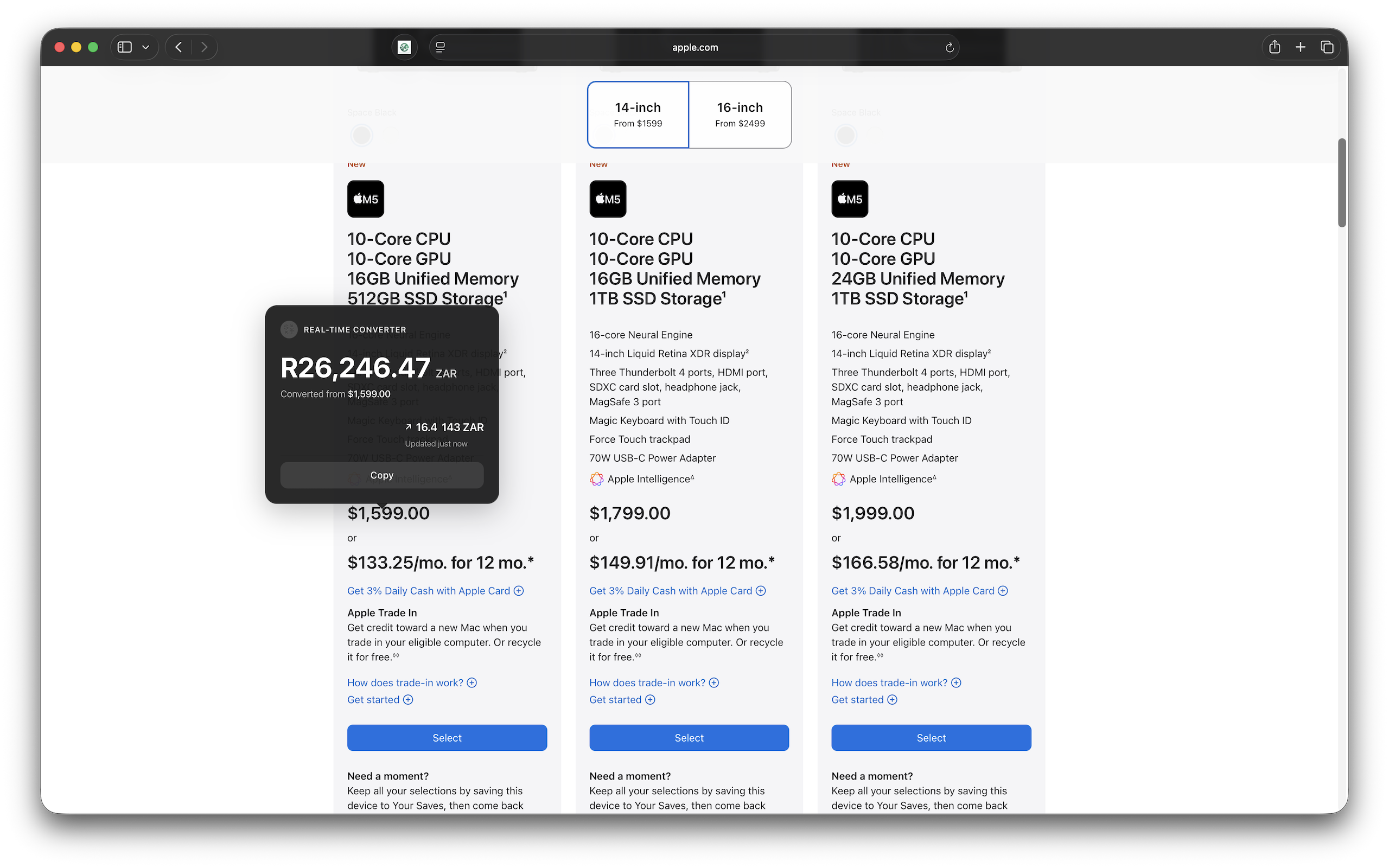Select the 16-inch size option
Viewport: 1389px width, 868px height.
740,114
